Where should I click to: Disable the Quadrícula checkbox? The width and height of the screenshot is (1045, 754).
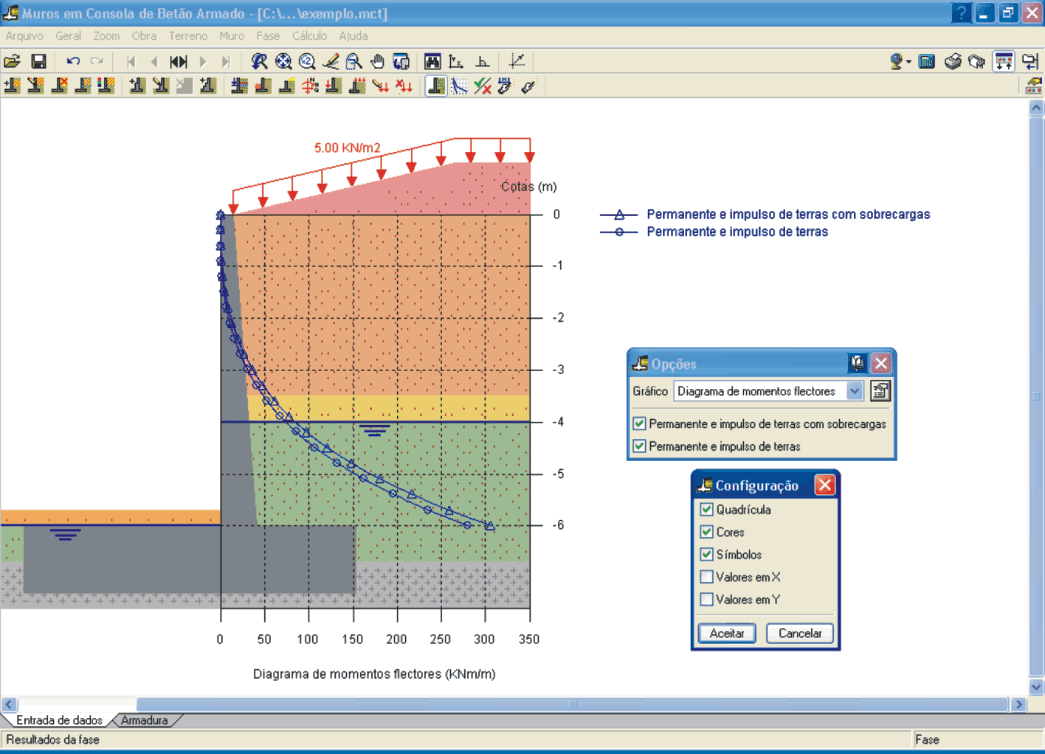(707, 510)
